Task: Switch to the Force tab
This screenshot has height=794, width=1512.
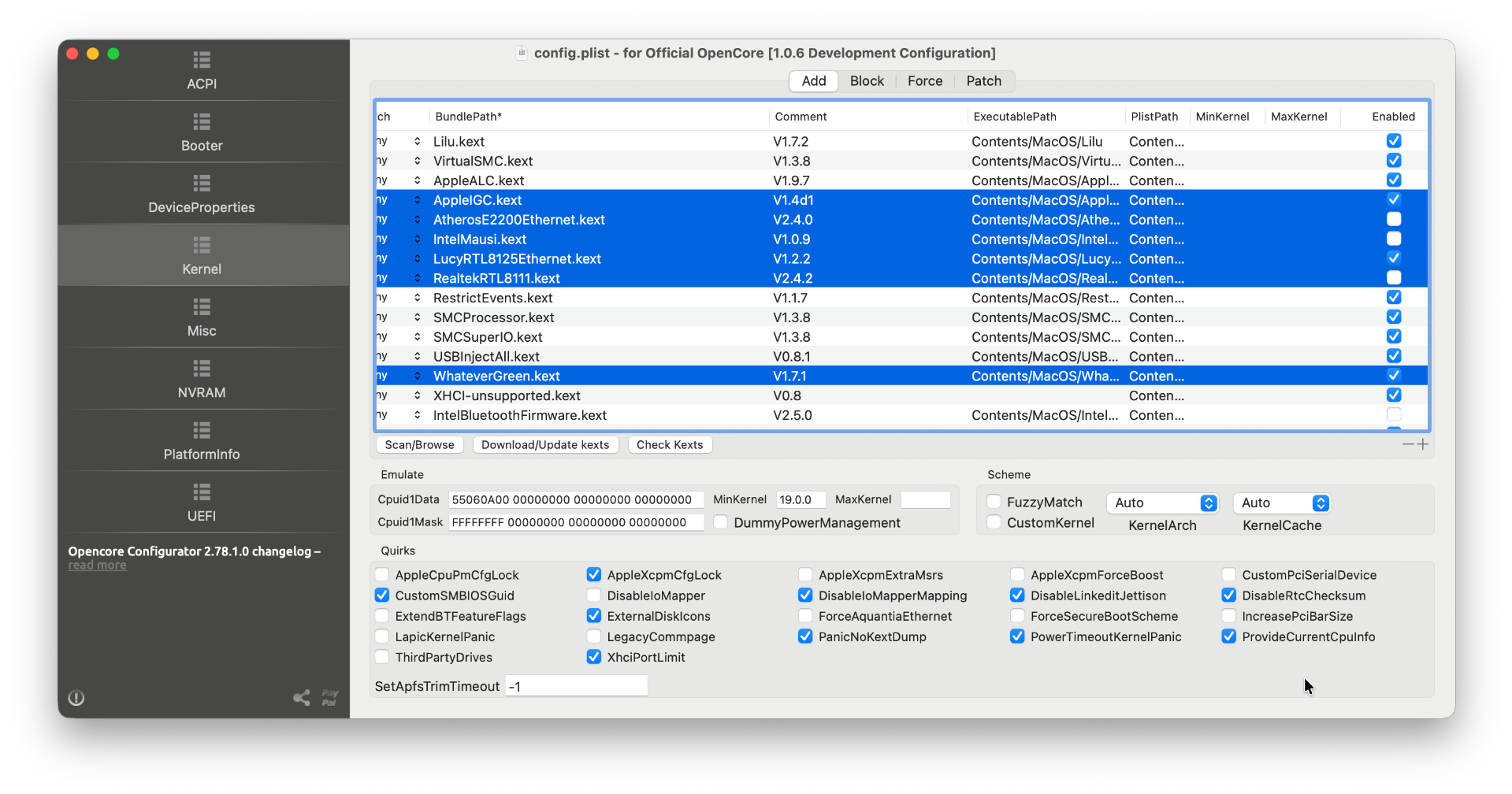Action: click(925, 81)
